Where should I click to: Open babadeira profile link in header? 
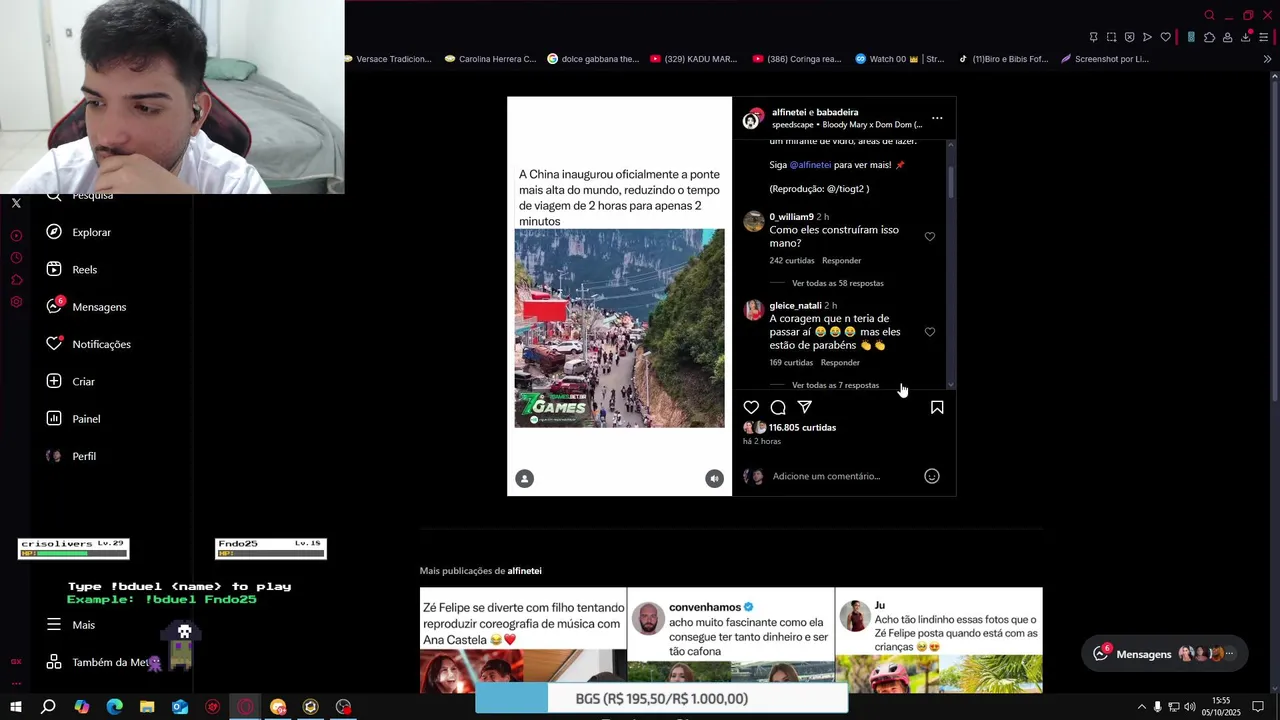(837, 112)
